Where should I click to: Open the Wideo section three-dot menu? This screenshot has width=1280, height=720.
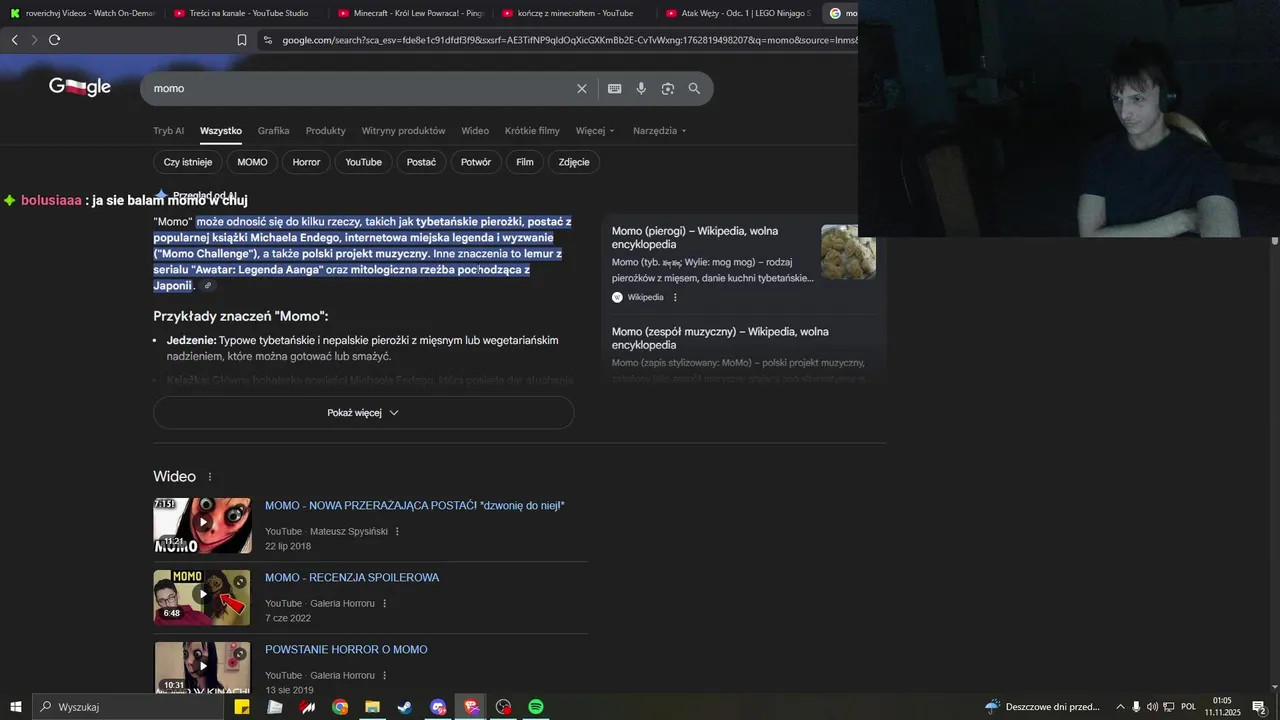[210, 477]
